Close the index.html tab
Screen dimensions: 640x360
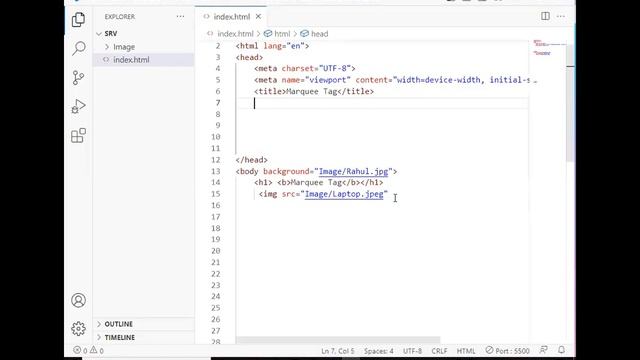(x=258, y=17)
